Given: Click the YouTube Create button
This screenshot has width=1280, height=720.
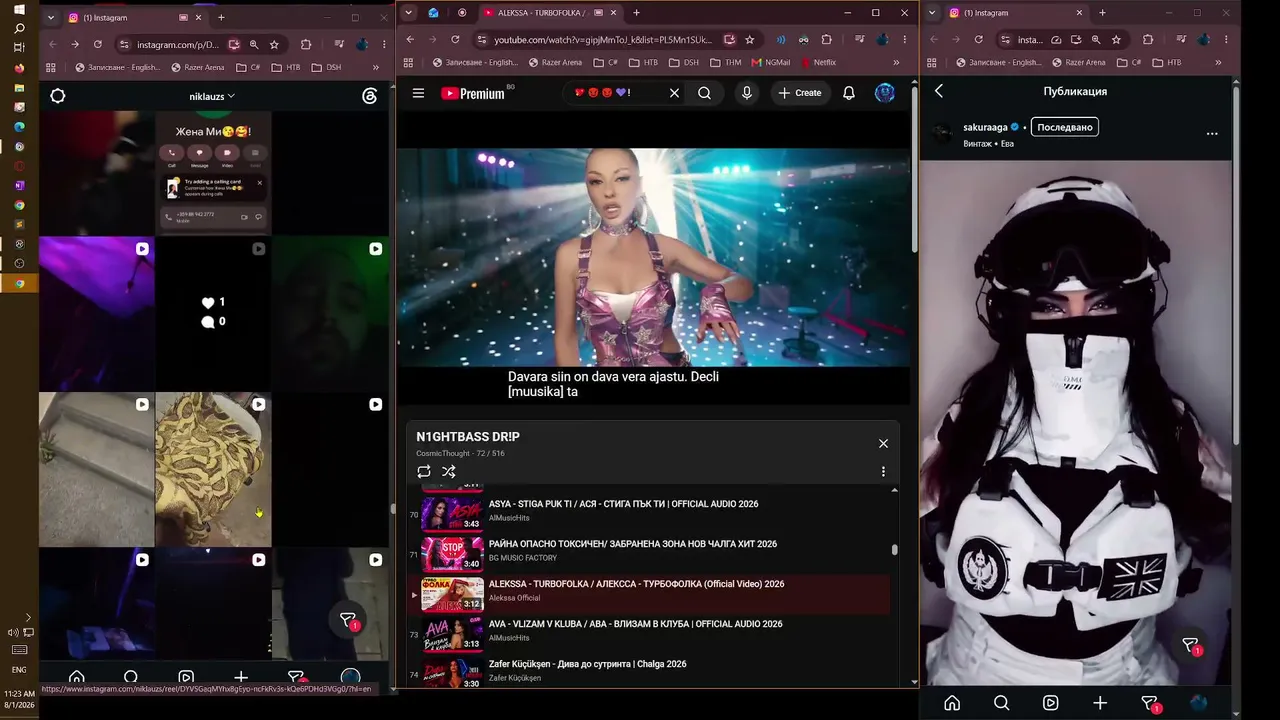Looking at the screenshot, I should pyautogui.click(x=800, y=93).
